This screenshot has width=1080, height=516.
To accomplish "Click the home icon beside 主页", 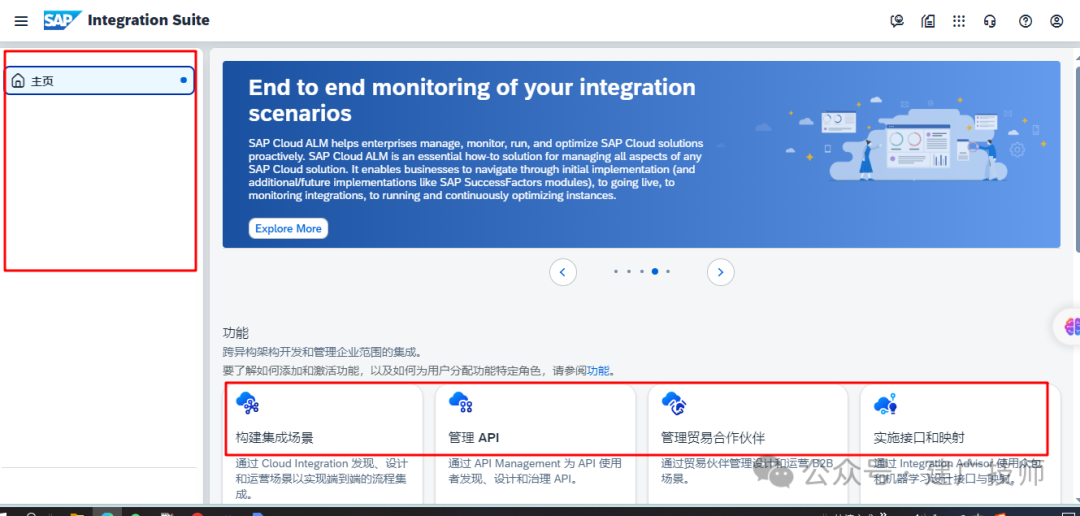I will point(19,81).
